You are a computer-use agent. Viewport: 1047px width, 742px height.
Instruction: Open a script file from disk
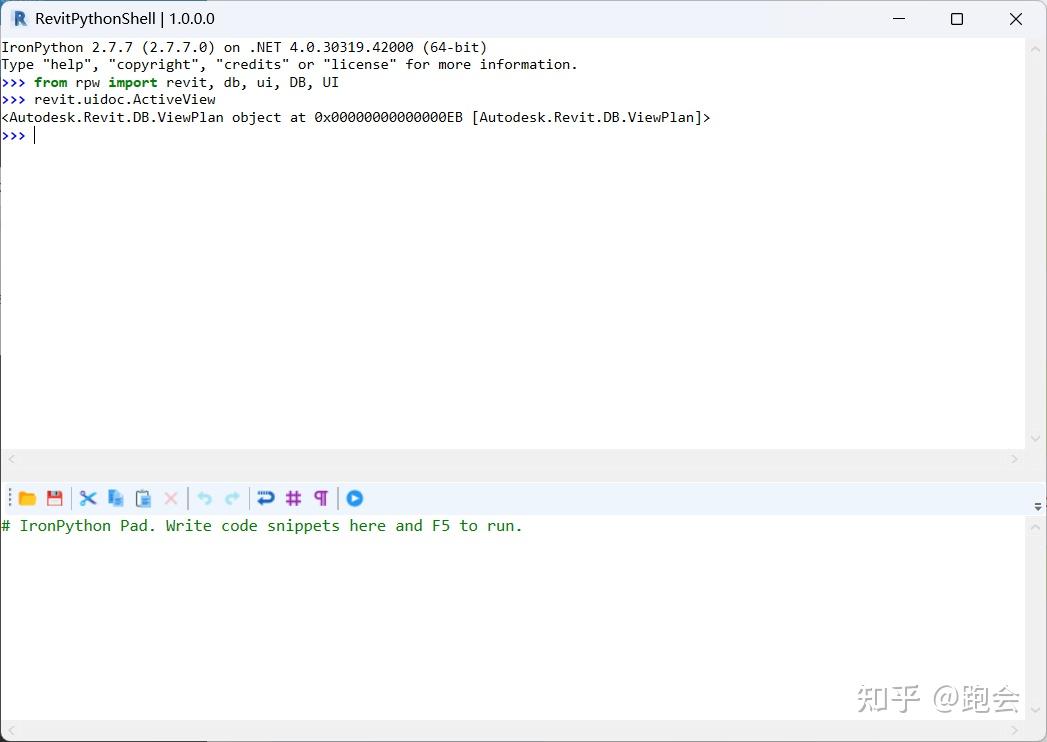[27, 498]
